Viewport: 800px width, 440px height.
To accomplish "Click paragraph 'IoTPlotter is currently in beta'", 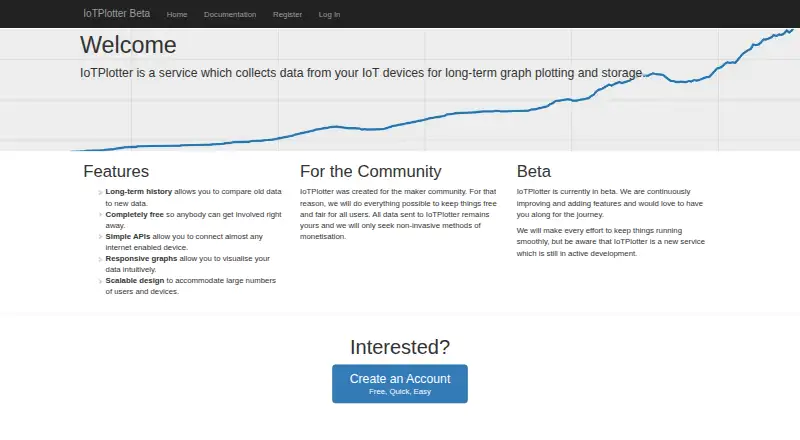I will point(610,203).
